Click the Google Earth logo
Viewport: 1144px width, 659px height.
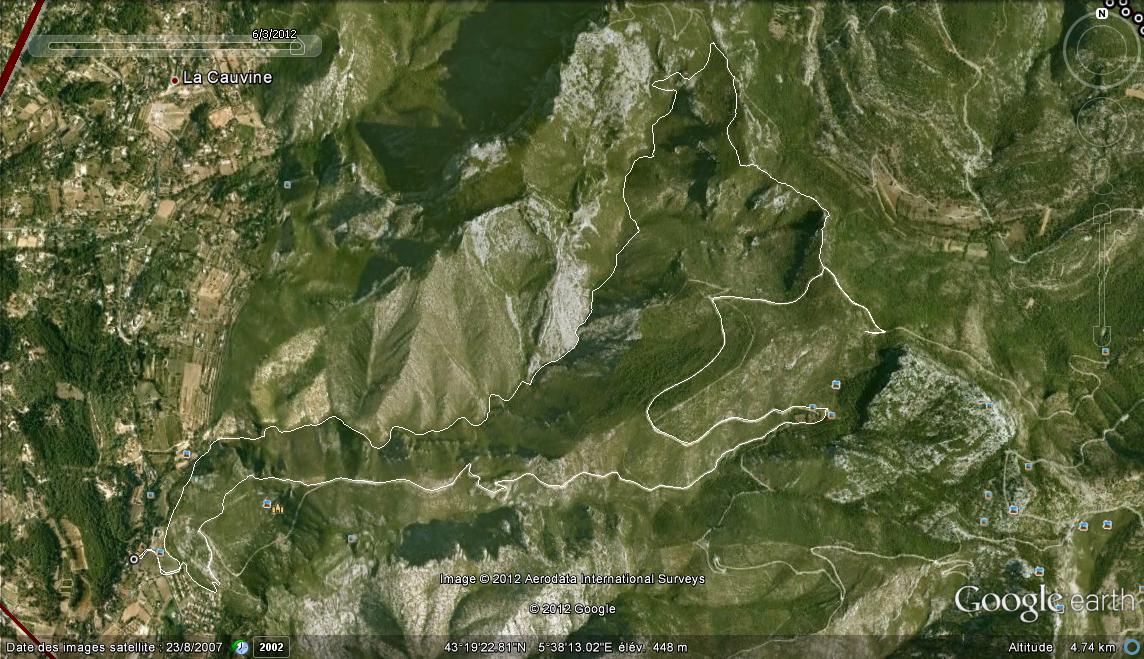click(x=1044, y=601)
